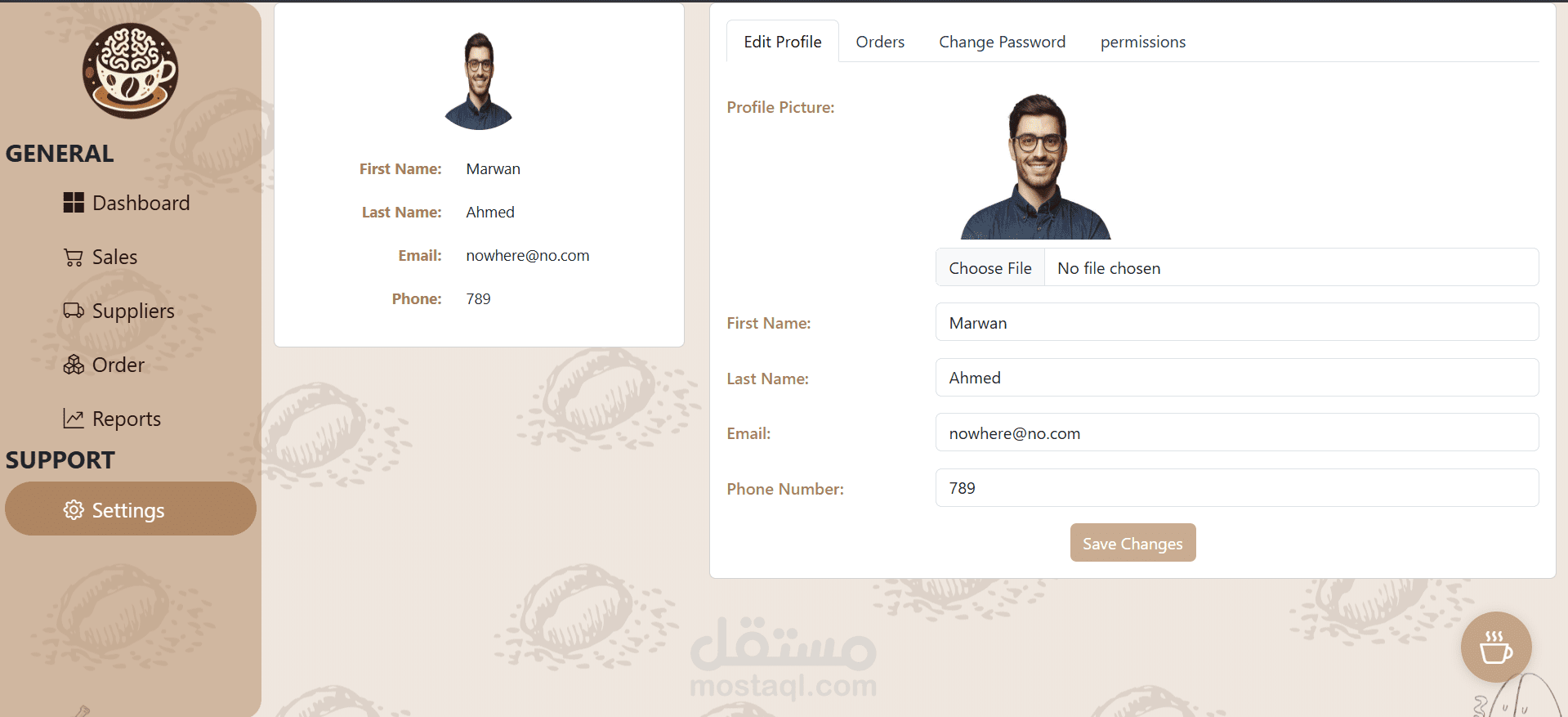
Task: Focus the First Name input field
Action: (1237, 322)
